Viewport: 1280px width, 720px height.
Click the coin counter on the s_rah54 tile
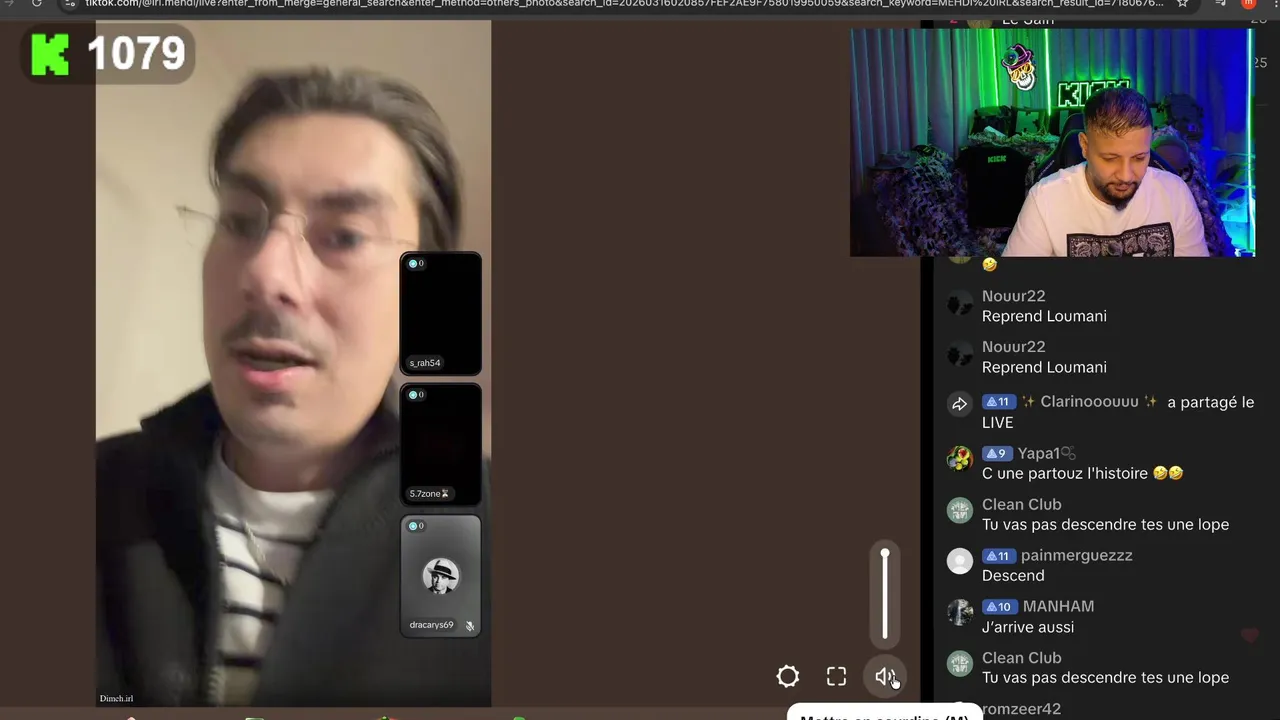(x=416, y=264)
